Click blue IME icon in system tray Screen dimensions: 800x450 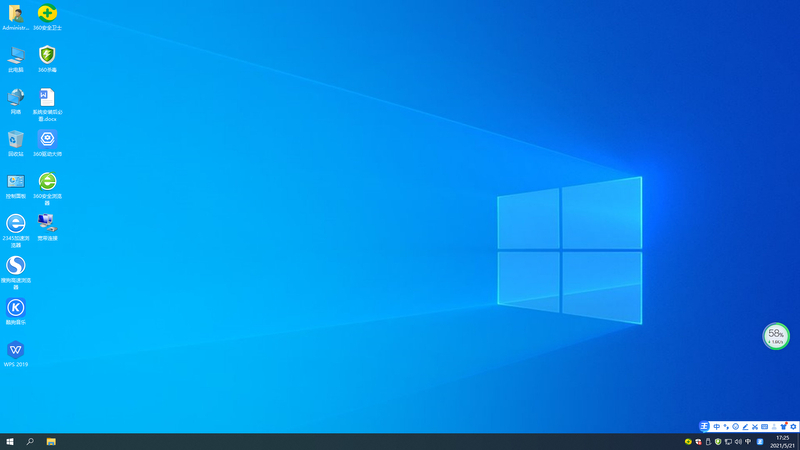click(760, 442)
